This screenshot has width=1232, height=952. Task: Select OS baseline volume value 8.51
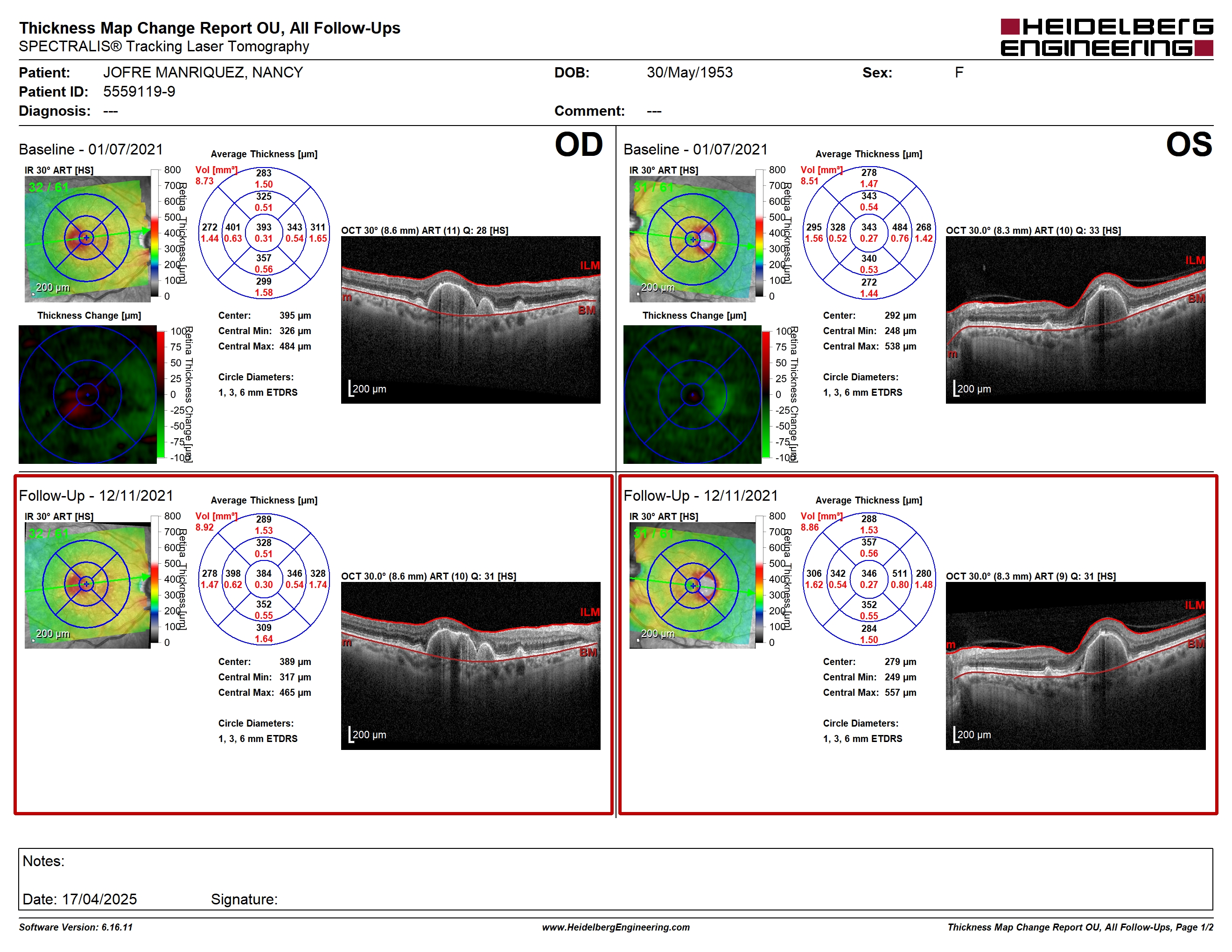[810, 181]
